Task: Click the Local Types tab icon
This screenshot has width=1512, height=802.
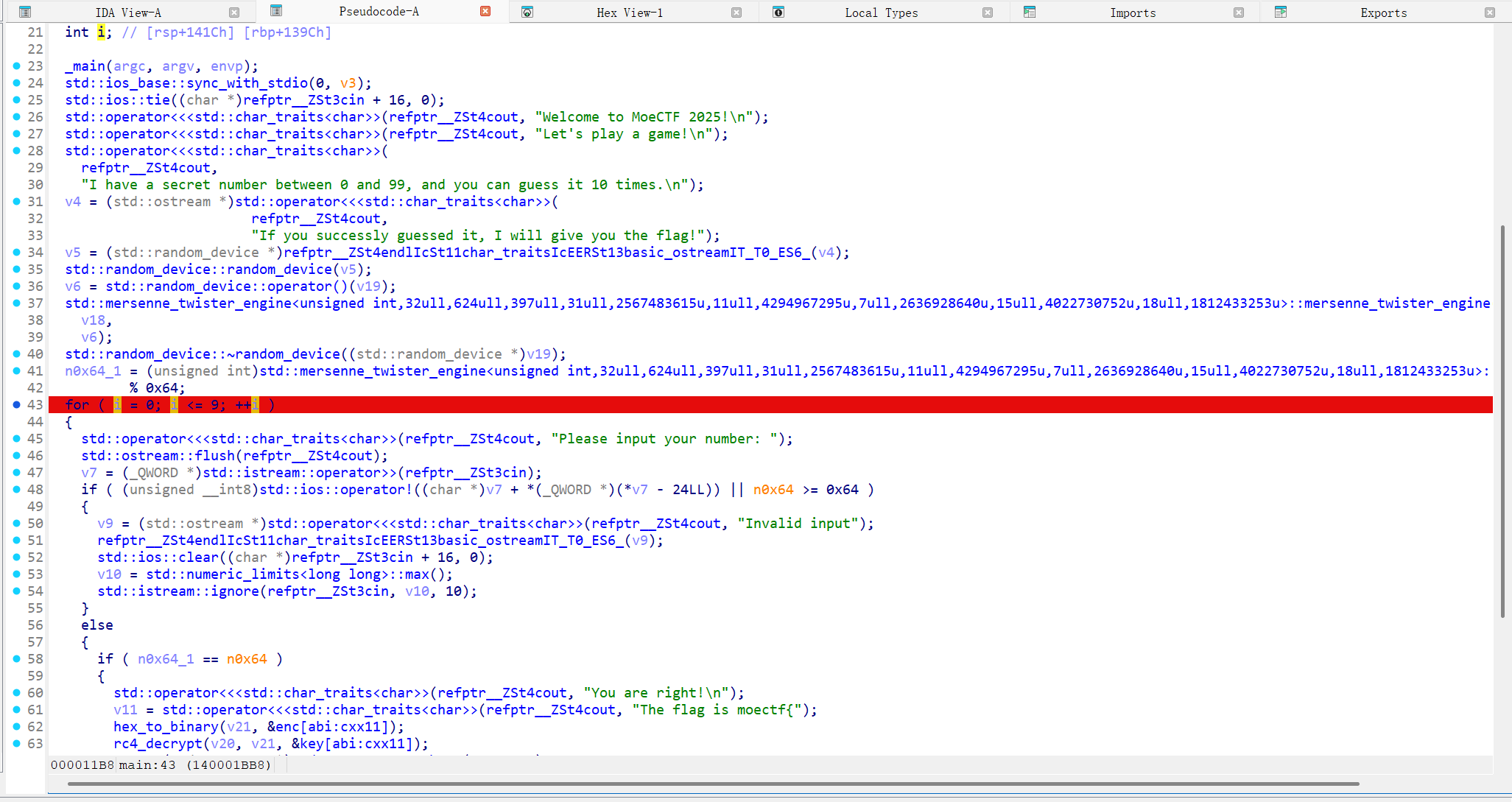Action: pyautogui.click(x=778, y=12)
